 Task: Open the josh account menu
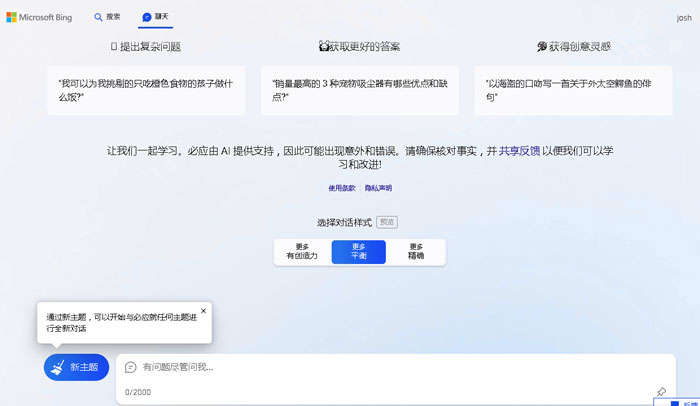684,17
